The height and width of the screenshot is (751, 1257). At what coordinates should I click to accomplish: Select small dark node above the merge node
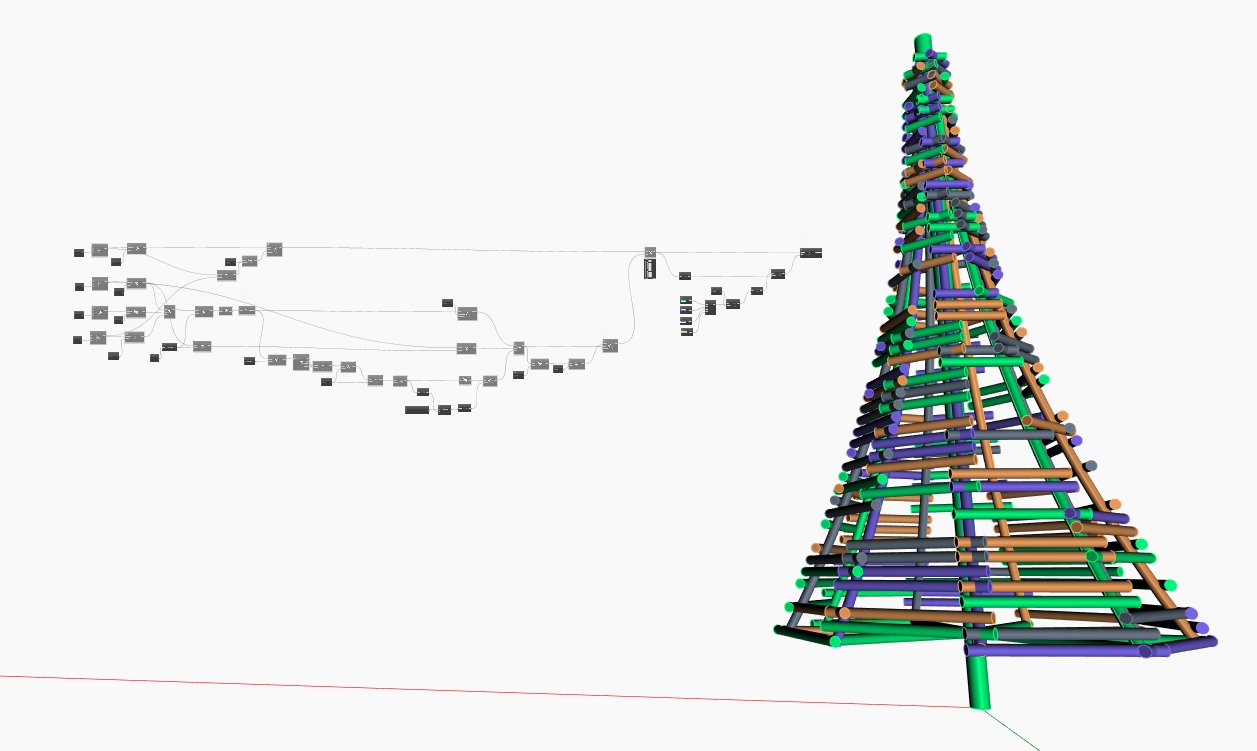[716, 291]
